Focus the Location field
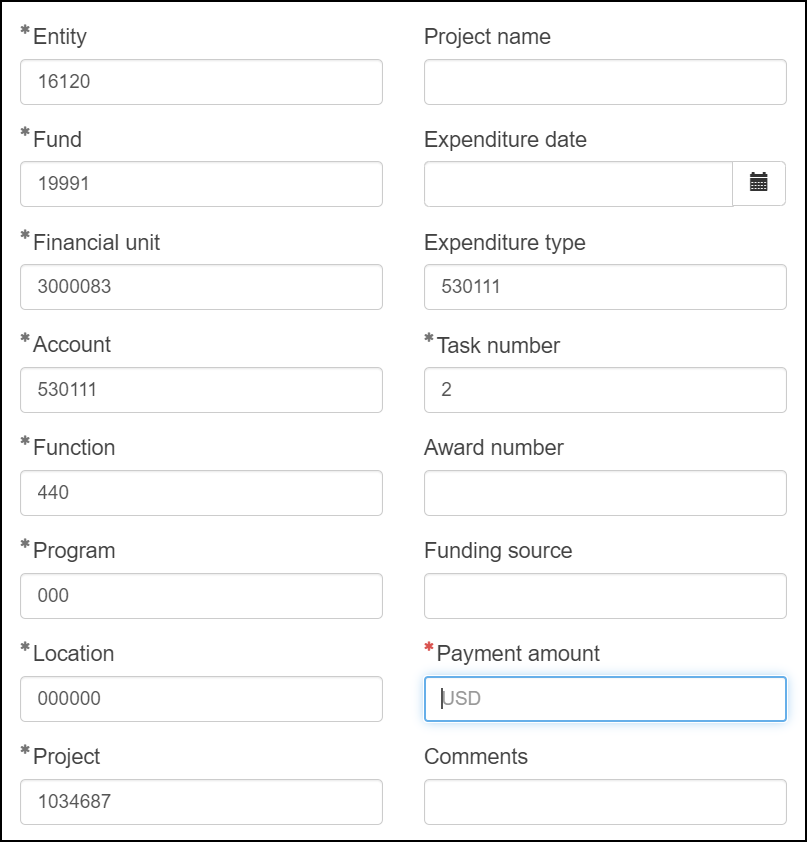The width and height of the screenshot is (807, 842). (x=201, y=699)
